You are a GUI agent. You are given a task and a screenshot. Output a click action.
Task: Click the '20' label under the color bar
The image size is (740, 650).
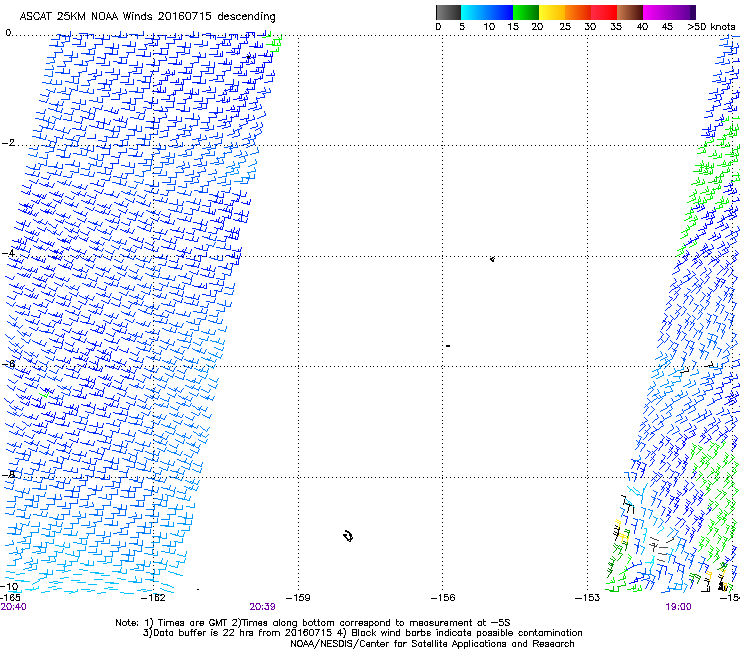click(x=537, y=27)
